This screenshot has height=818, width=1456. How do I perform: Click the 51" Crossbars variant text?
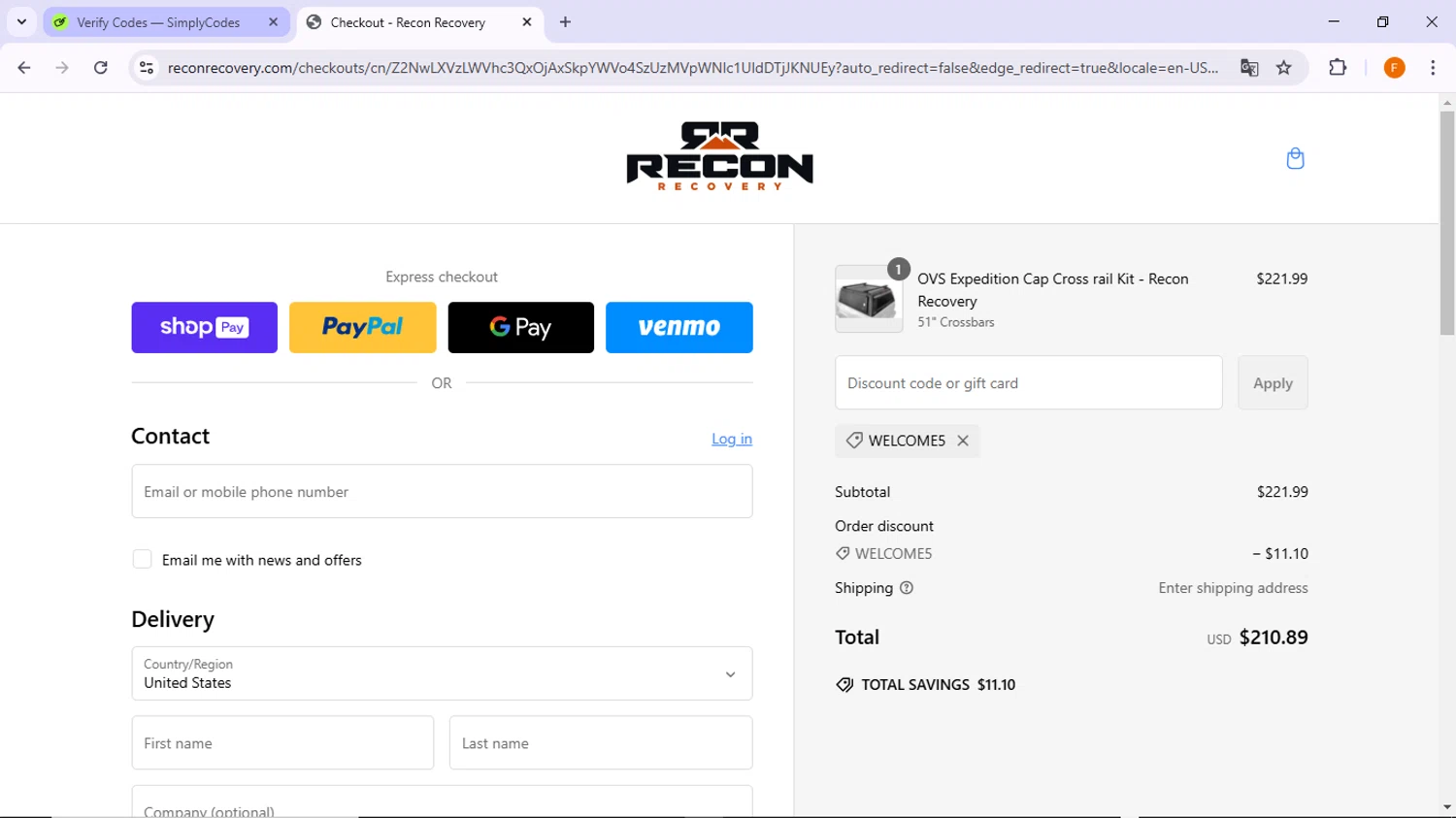(956, 322)
